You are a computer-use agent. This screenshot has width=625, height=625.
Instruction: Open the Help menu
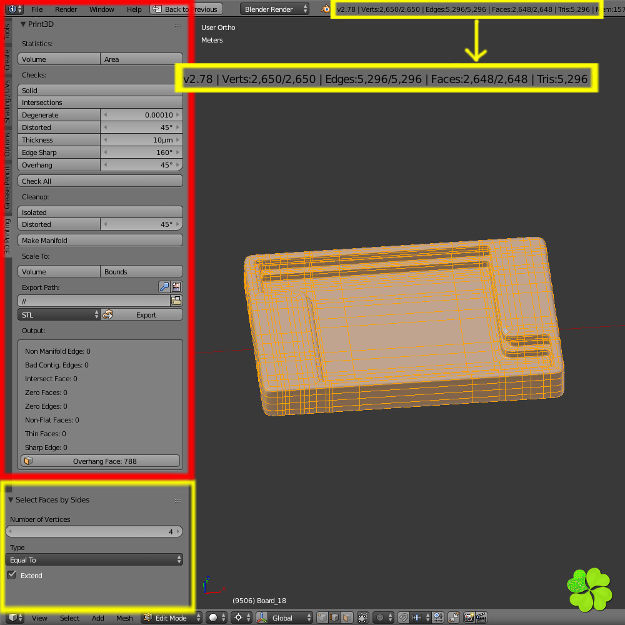[x=134, y=9]
